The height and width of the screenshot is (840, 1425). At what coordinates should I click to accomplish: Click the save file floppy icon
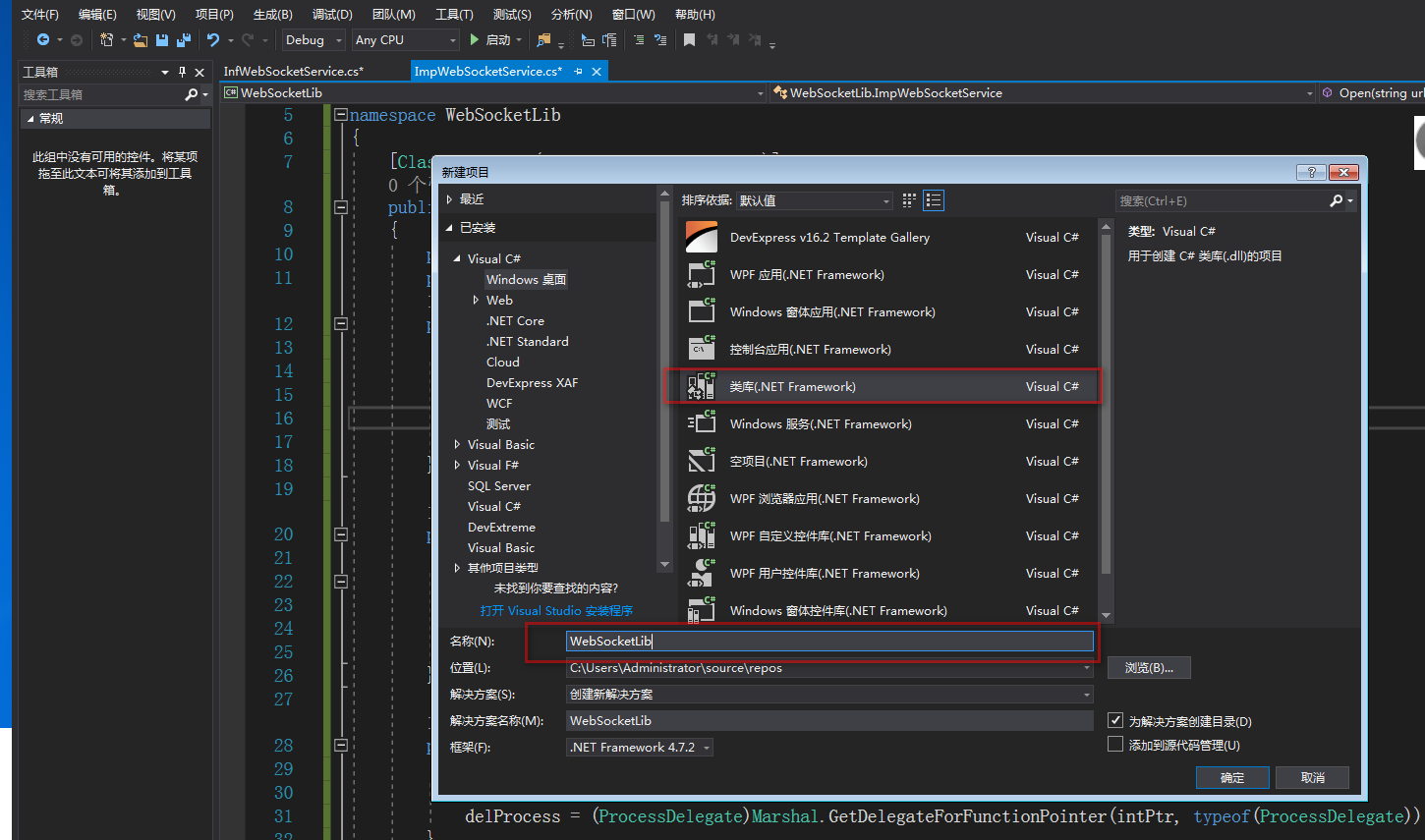162,40
